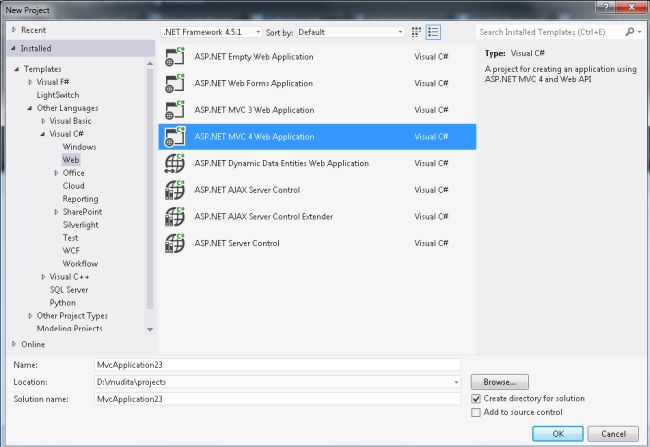Click the Search Installed Templates box
Screen dimensions: 650x447
click(551, 32)
